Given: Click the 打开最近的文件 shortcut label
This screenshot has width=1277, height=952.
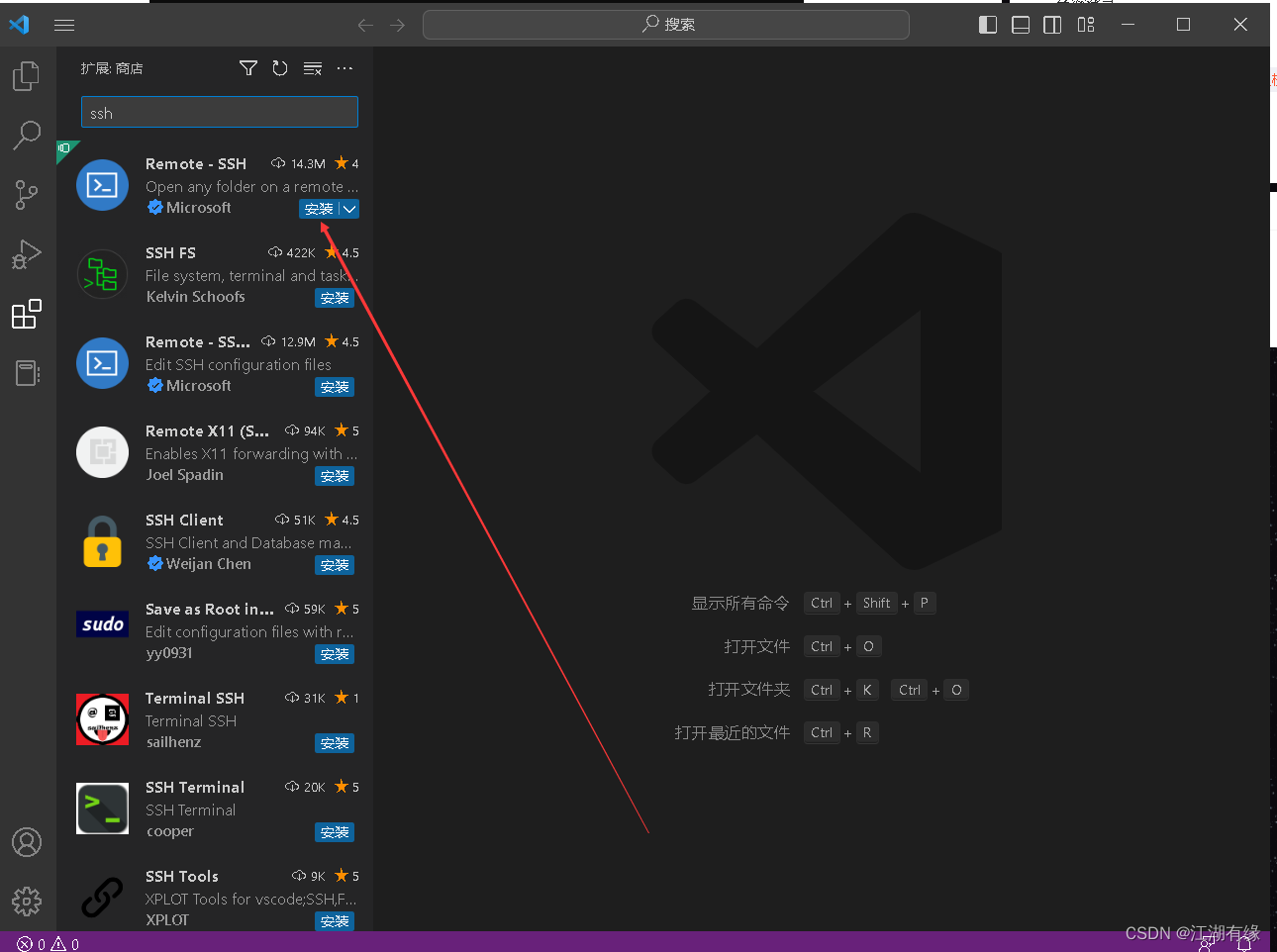Looking at the screenshot, I should click(733, 733).
